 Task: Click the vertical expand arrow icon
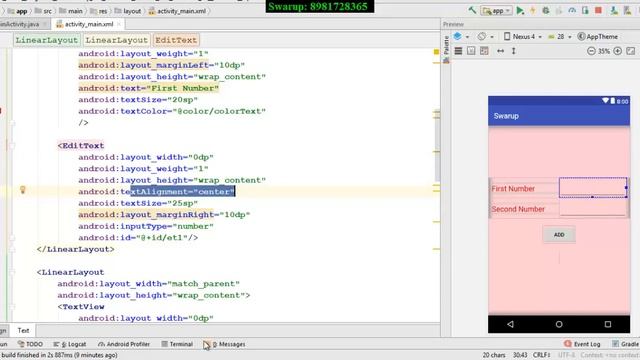513,51
